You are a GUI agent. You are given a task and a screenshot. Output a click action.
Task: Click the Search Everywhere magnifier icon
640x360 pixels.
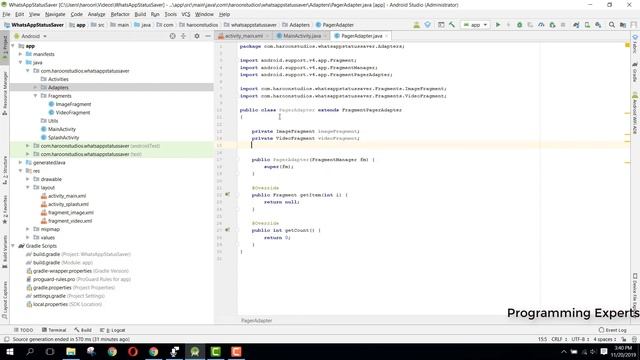coord(612,25)
